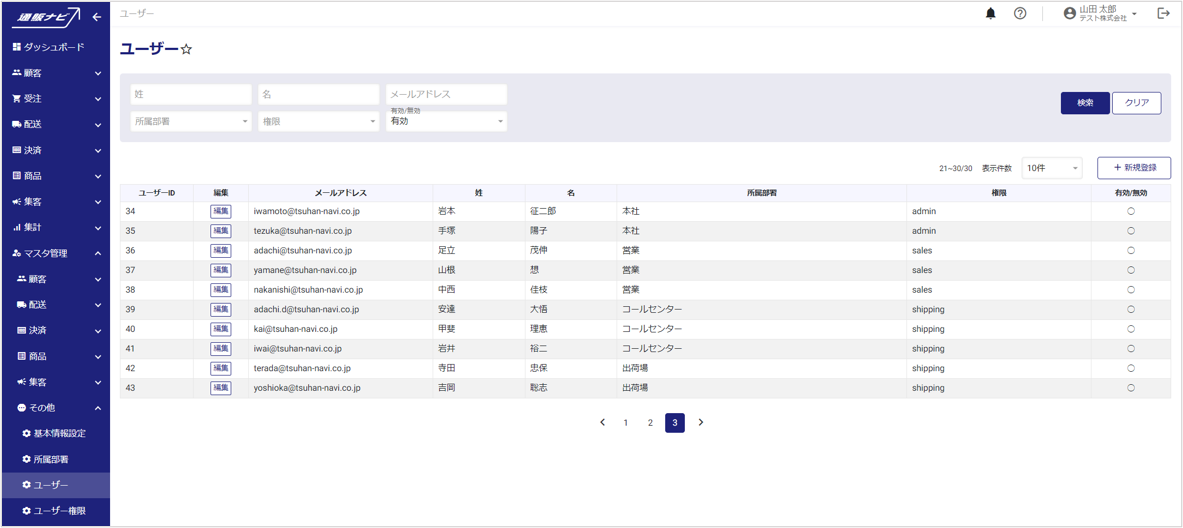Click the 検索 button
Screen dimensions: 1183x528
click(1084, 103)
